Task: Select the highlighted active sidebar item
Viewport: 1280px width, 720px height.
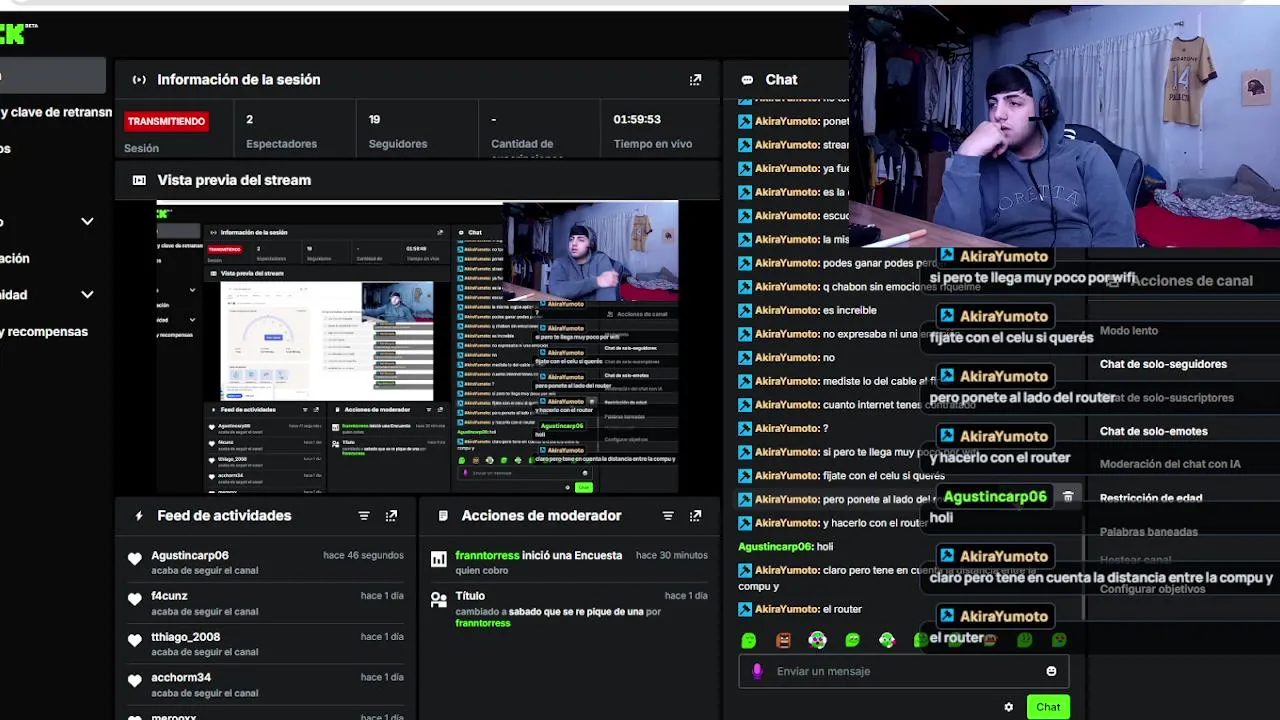Action: tap(53, 75)
